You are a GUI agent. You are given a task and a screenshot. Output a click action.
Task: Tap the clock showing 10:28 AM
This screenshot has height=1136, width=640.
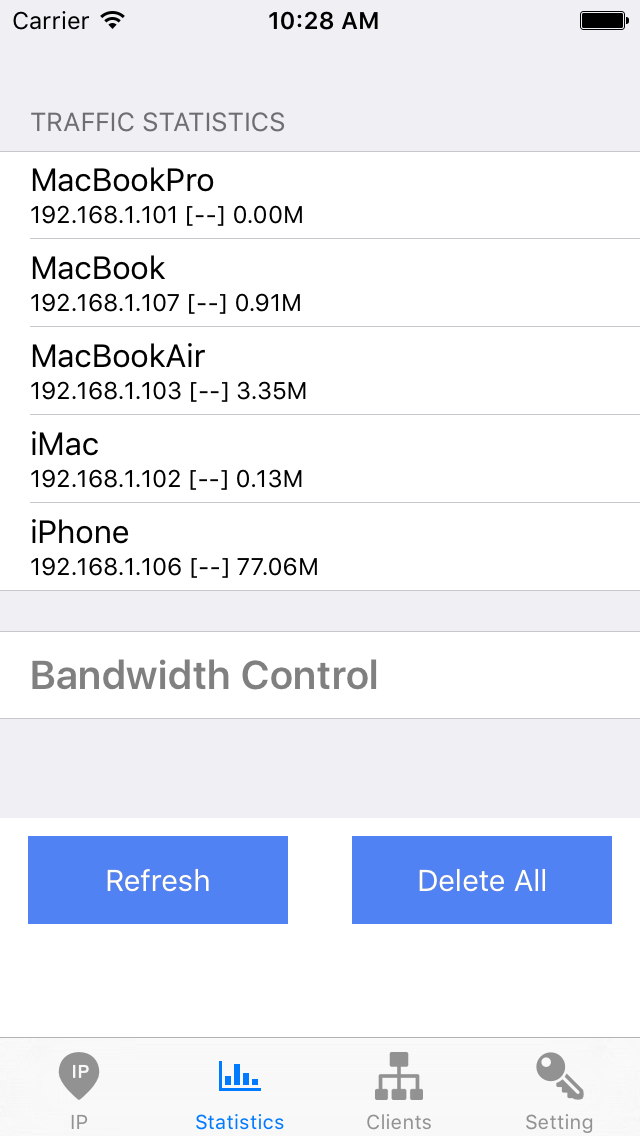pyautogui.click(x=323, y=20)
